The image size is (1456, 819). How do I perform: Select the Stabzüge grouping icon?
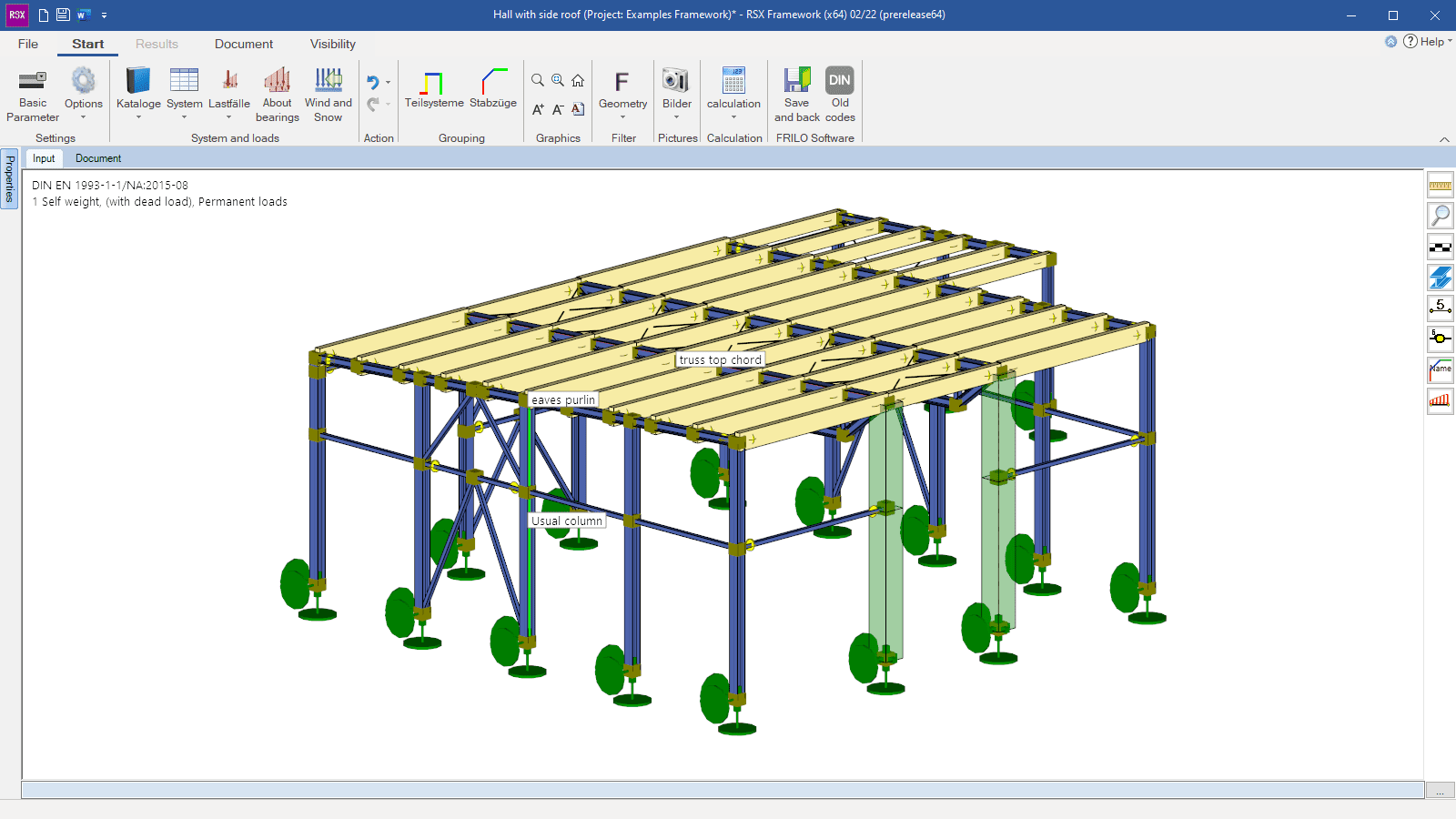click(x=493, y=90)
